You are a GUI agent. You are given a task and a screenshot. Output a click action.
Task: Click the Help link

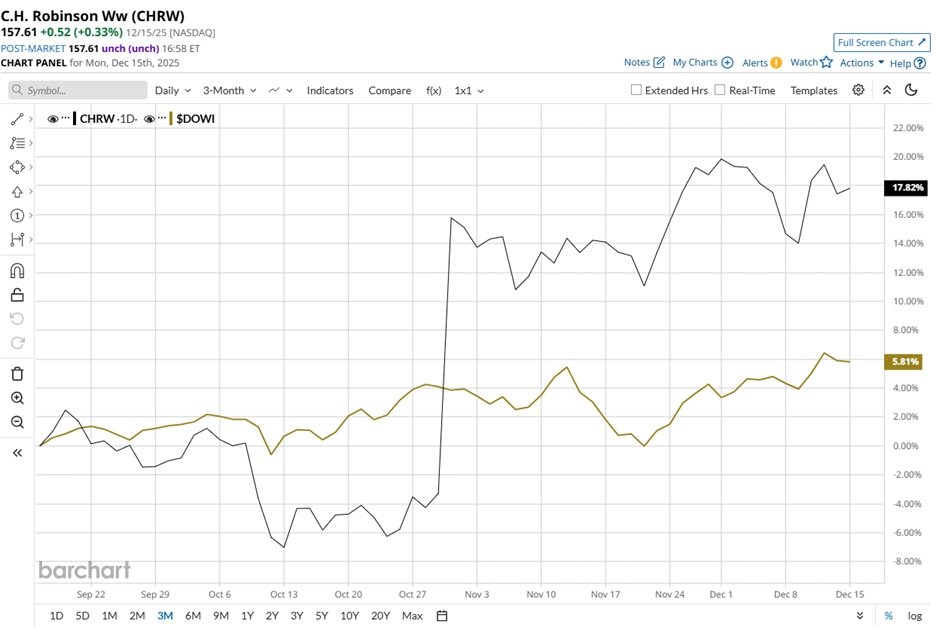point(900,63)
